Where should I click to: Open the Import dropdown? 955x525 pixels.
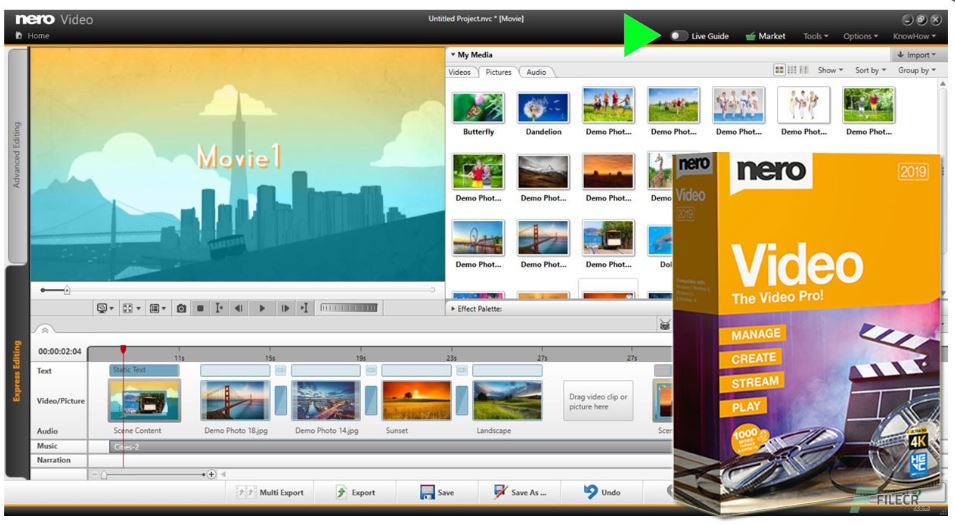click(918, 54)
